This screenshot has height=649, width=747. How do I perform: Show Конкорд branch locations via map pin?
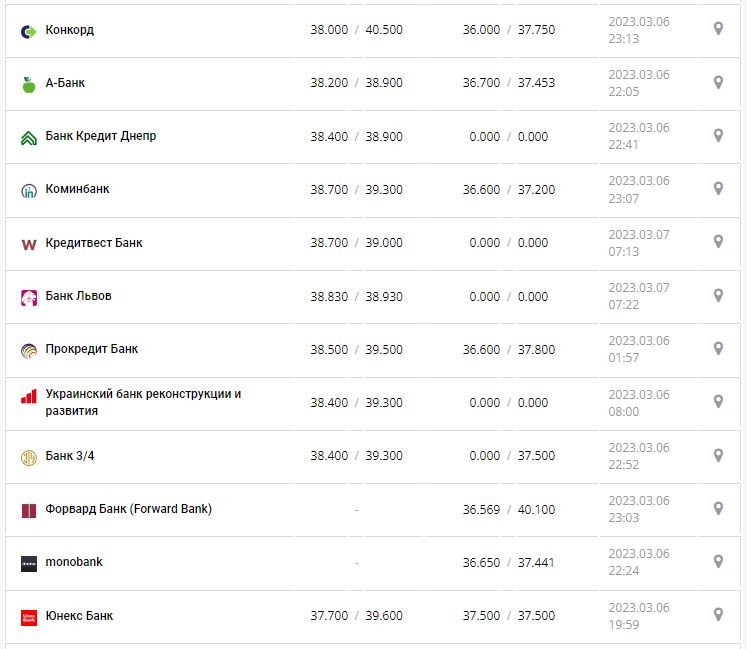point(717,29)
